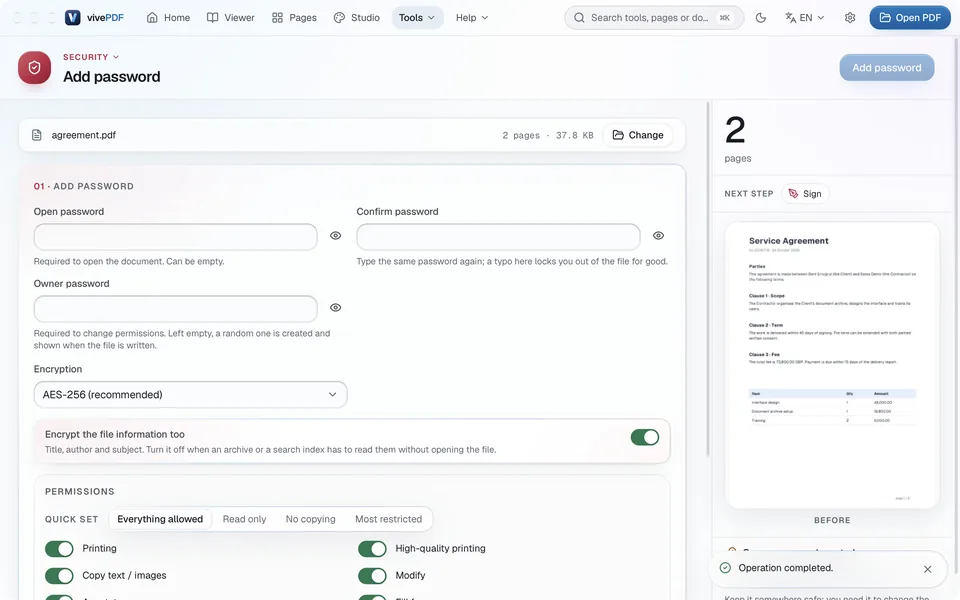Toggle the High-quality printing permission
The width and height of the screenshot is (960, 600).
click(x=372, y=549)
